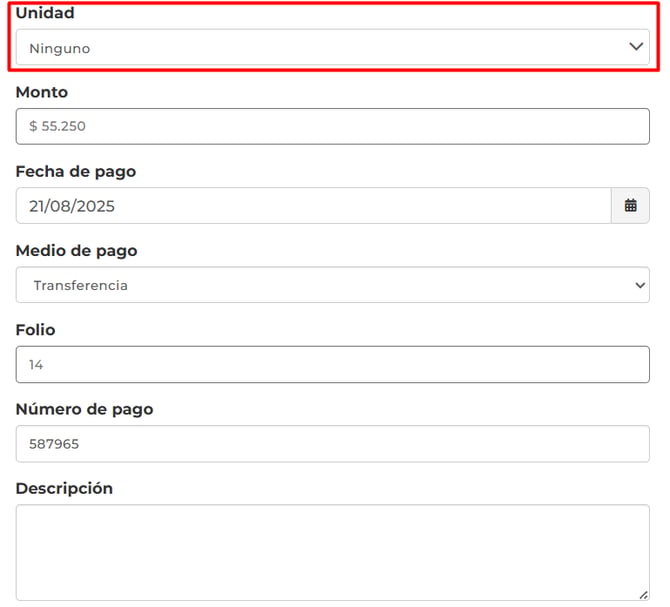
Task: Click the Unidad field label
Action: pyautogui.click(x=45, y=13)
